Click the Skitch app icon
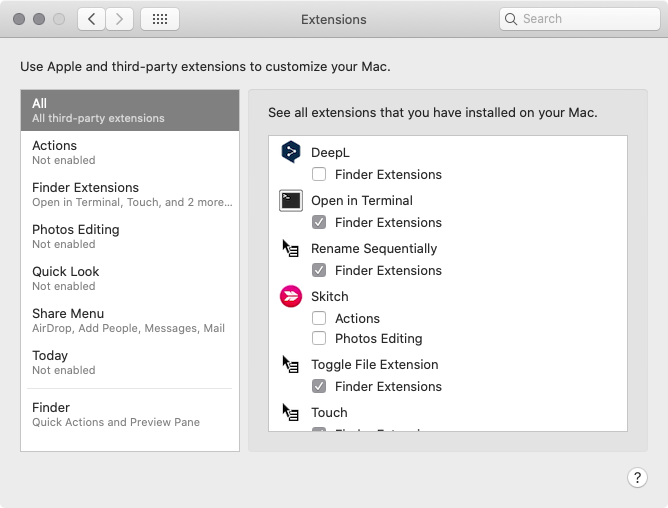The image size is (668, 508). pos(291,296)
